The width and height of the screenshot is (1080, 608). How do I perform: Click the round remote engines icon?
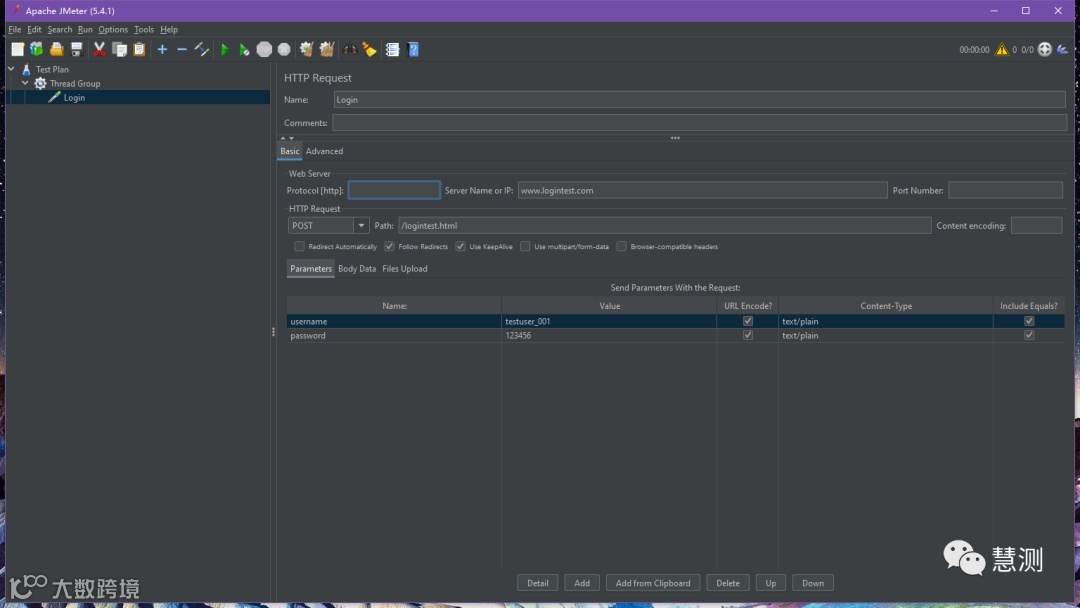click(x=1045, y=49)
